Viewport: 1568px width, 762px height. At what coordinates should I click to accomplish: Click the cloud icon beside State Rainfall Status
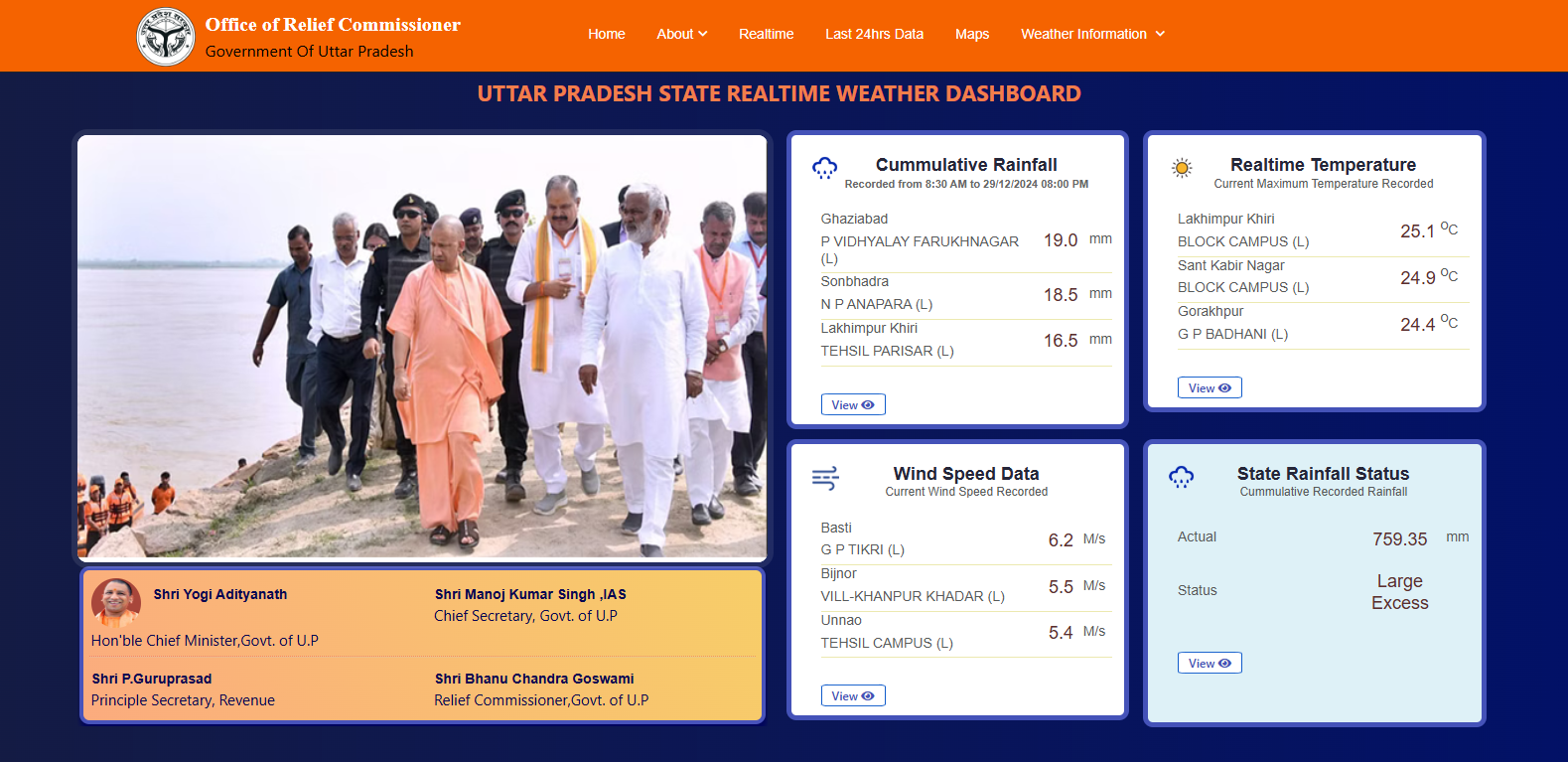click(1181, 477)
